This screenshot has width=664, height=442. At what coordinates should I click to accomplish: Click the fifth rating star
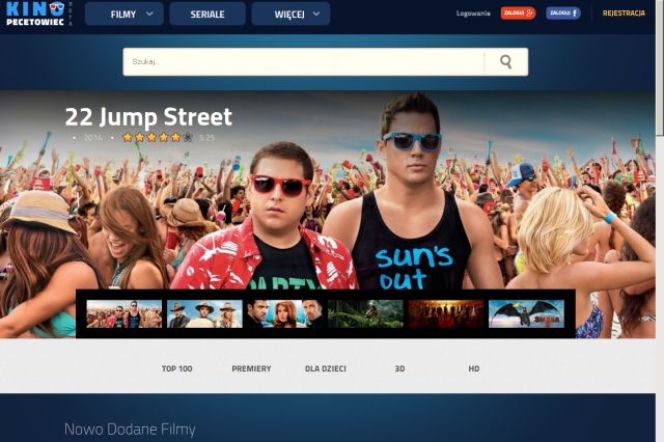point(176,137)
